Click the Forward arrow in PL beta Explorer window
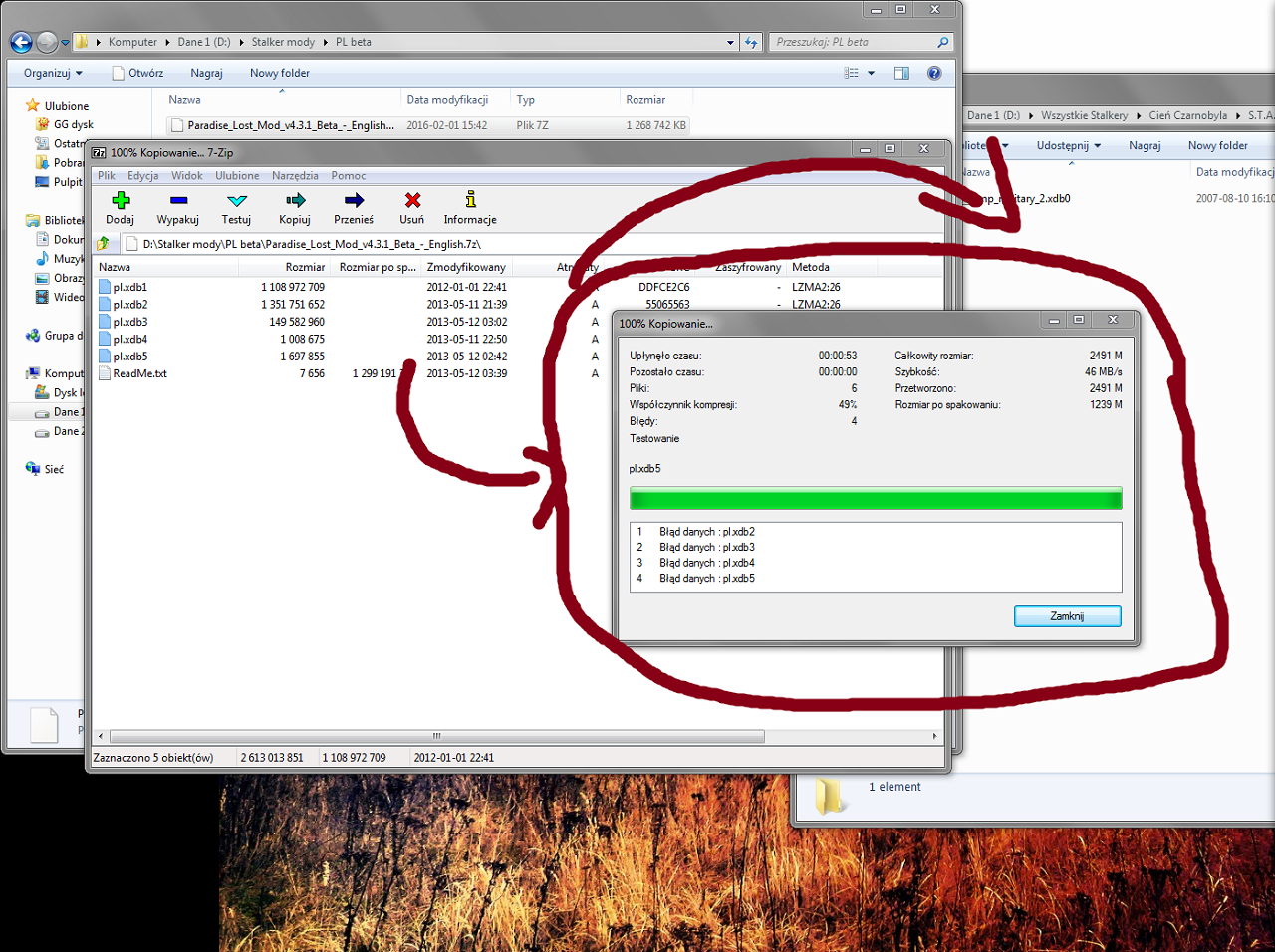Image resolution: width=1275 pixels, height=952 pixels. coord(47,42)
